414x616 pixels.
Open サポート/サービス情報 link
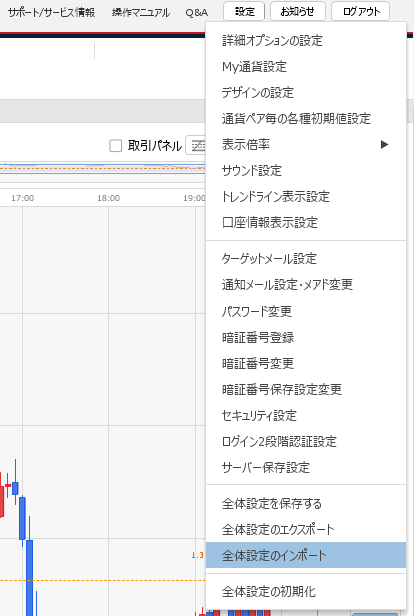51,12
